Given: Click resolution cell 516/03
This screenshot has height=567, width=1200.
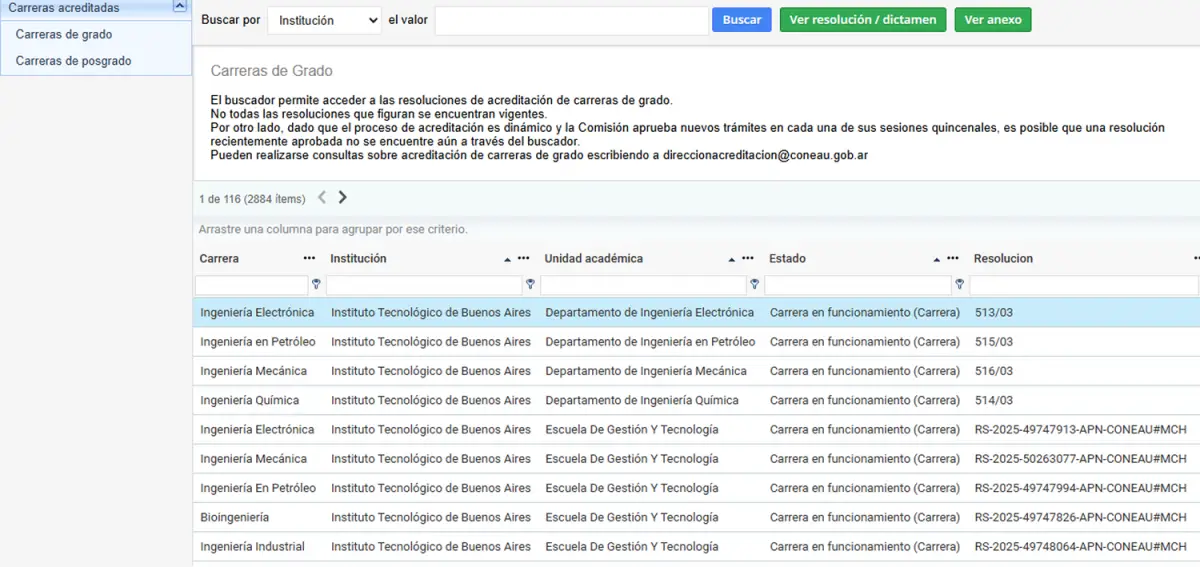Looking at the screenshot, I should pos(994,371).
